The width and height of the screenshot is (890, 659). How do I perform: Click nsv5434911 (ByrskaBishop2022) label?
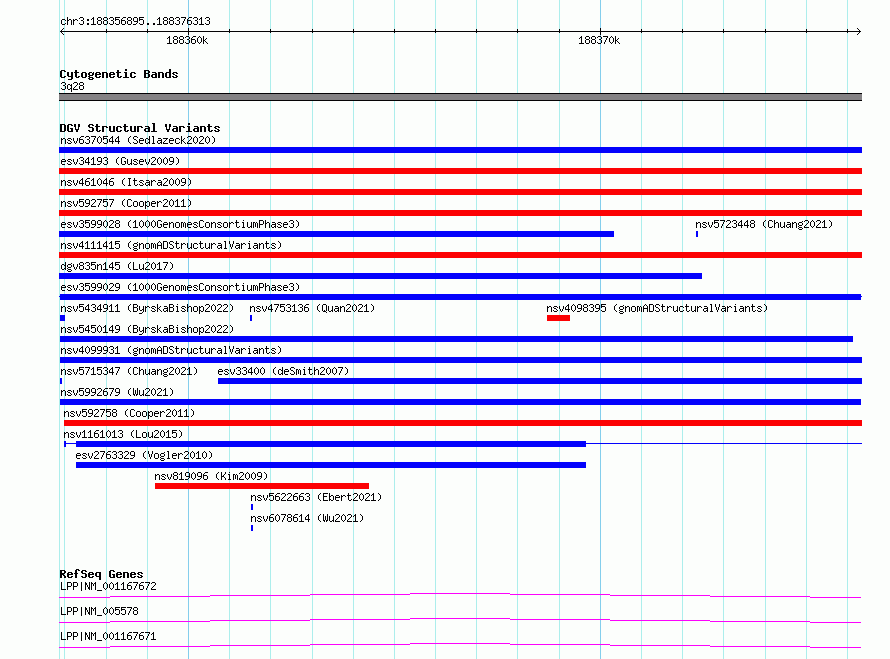pos(147,308)
